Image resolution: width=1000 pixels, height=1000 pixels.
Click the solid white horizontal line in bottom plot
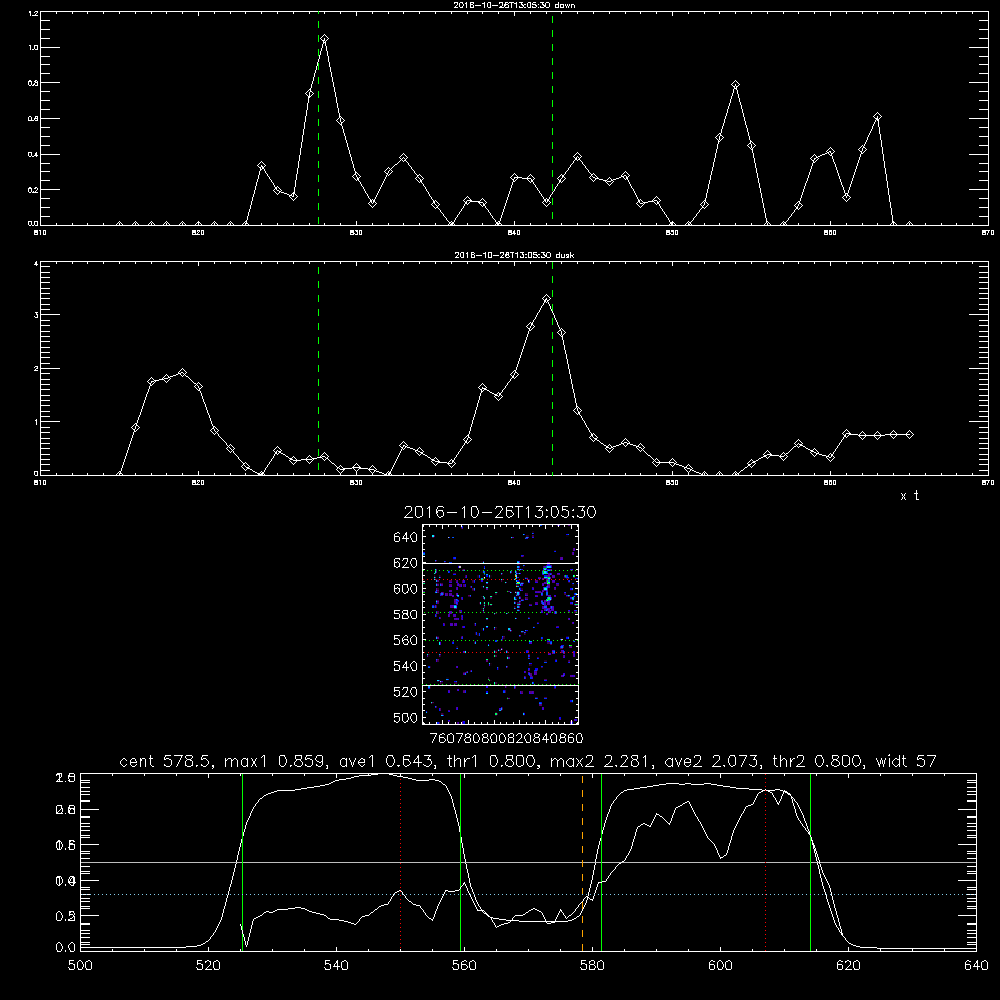point(528,862)
